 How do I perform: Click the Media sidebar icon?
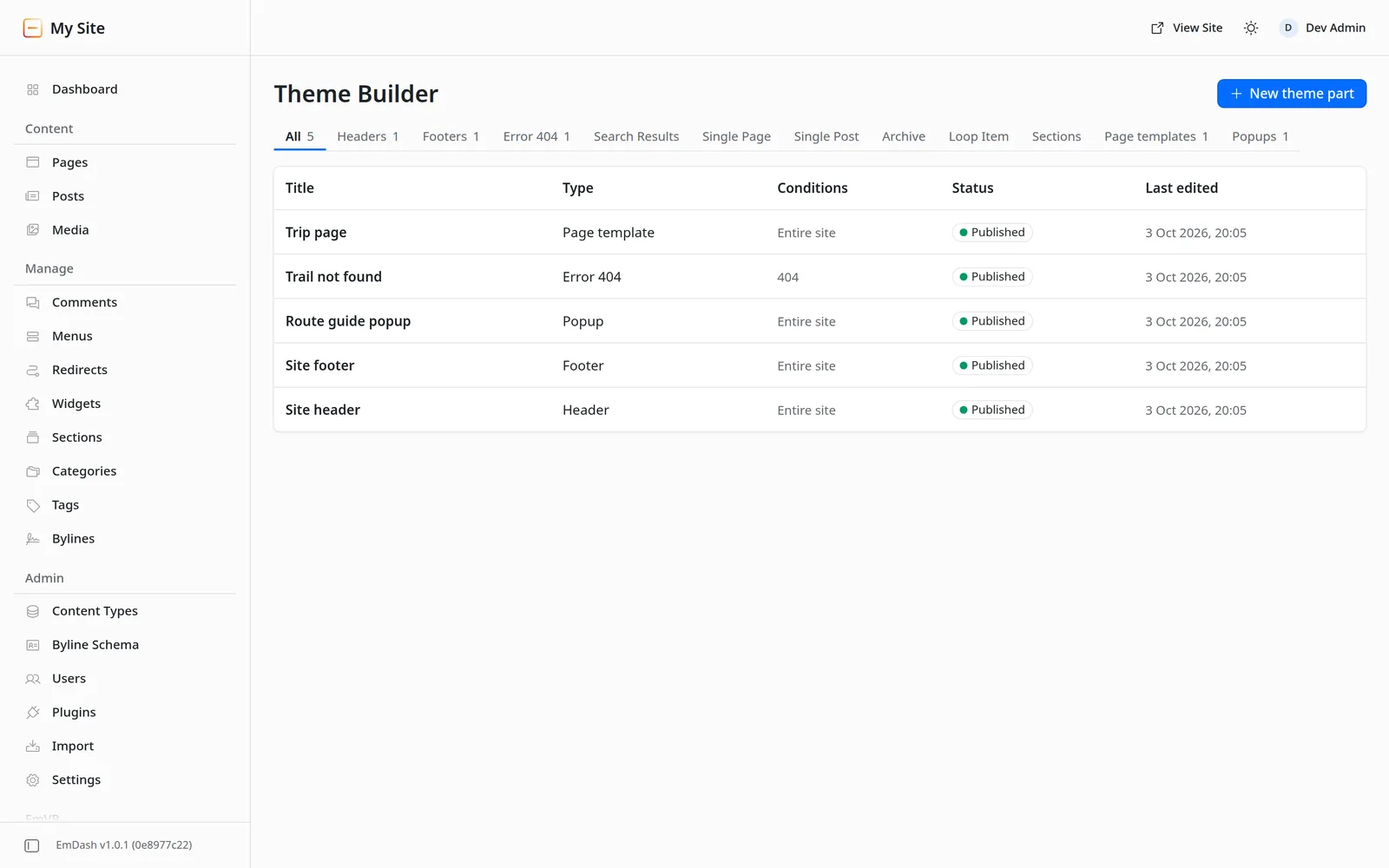pyautogui.click(x=33, y=230)
